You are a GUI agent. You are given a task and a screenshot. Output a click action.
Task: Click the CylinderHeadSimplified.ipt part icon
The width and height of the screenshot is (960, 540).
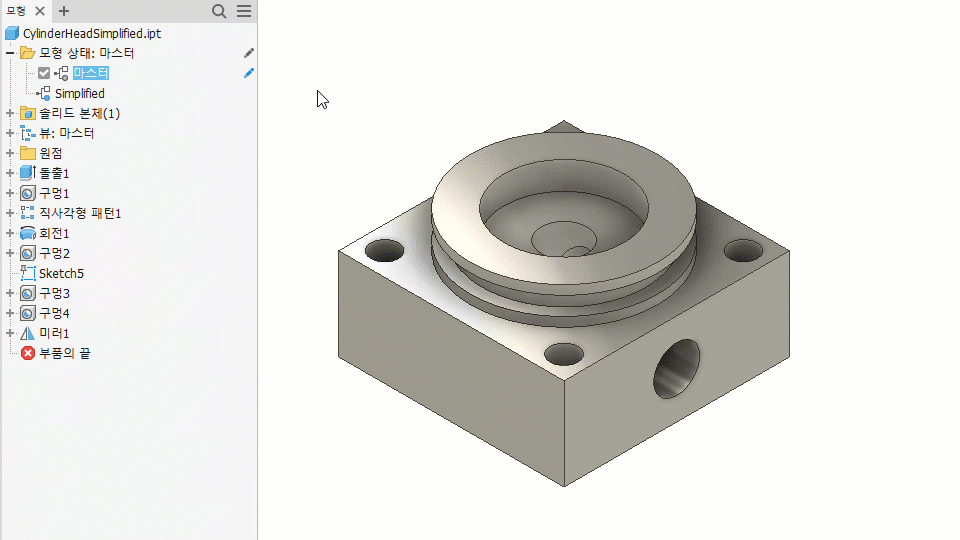[x=12, y=33]
